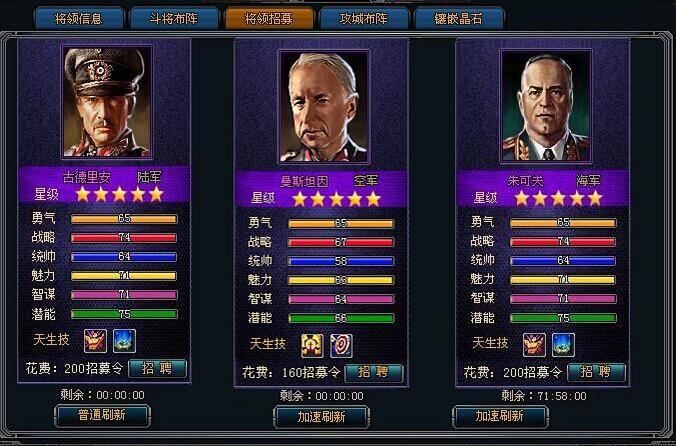
Task: Click Guderian's first innate skill icon
Action: (95, 340)
